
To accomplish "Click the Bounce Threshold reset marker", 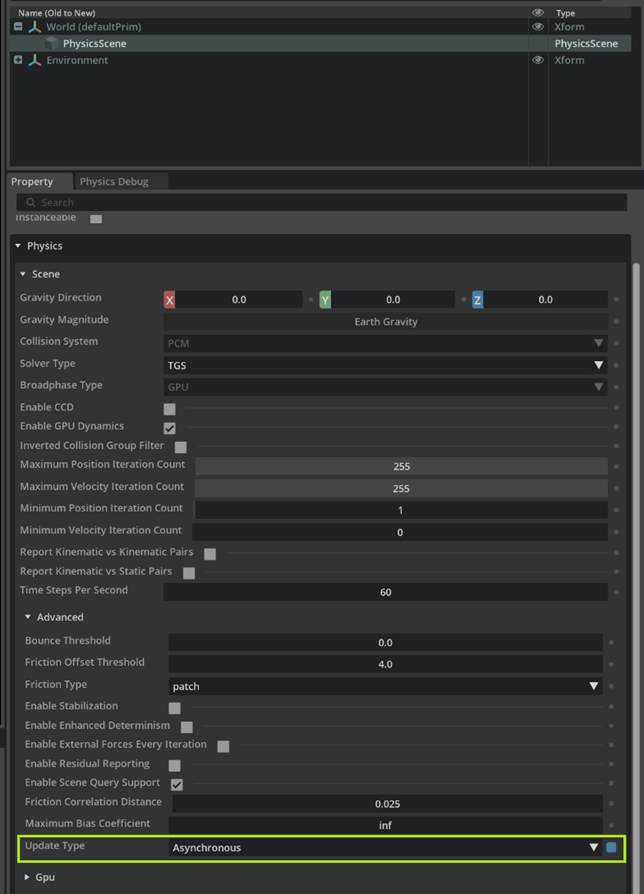I will click(612, 643).
